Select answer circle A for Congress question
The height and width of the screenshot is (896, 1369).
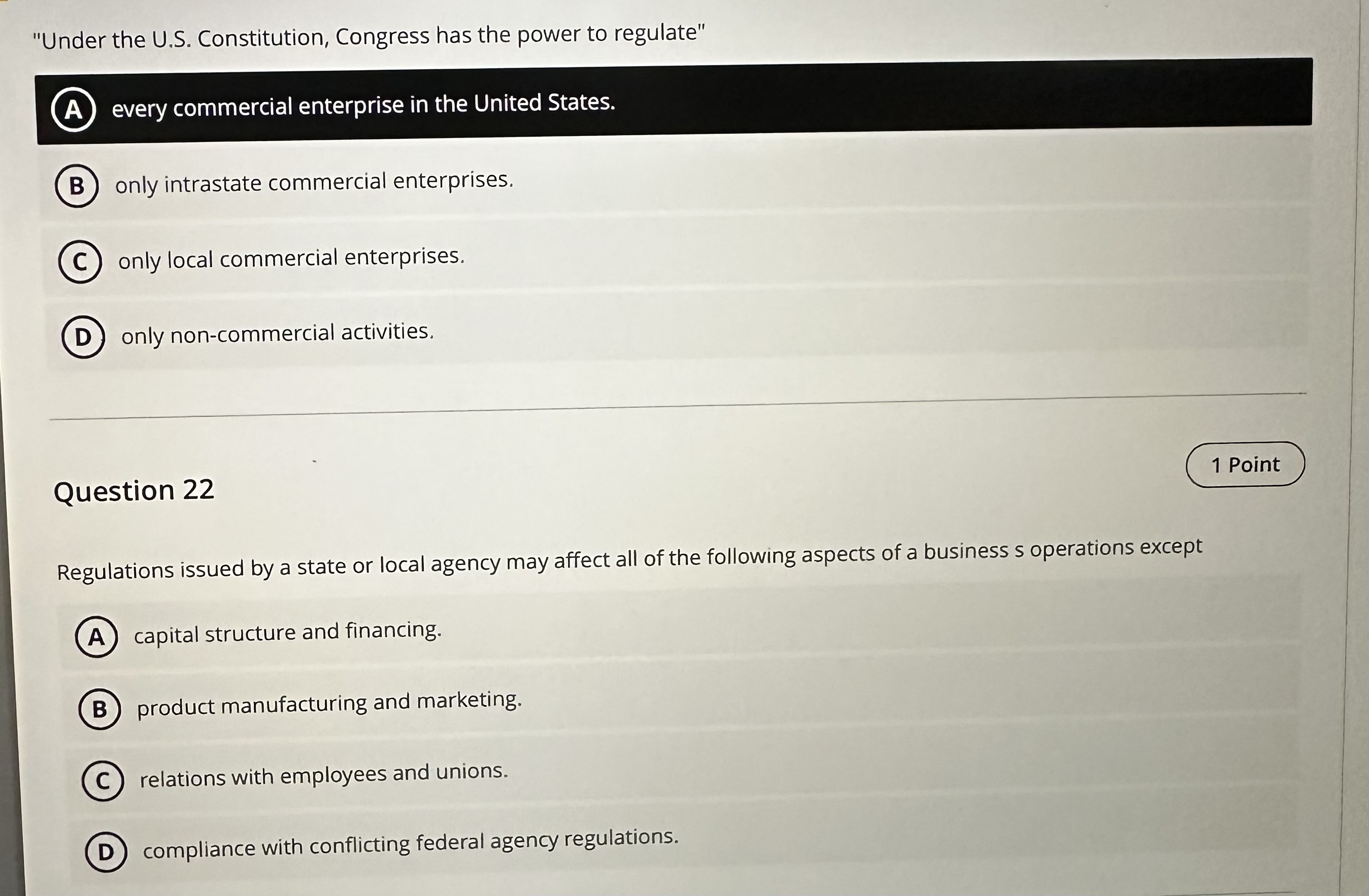coord(73,109)
